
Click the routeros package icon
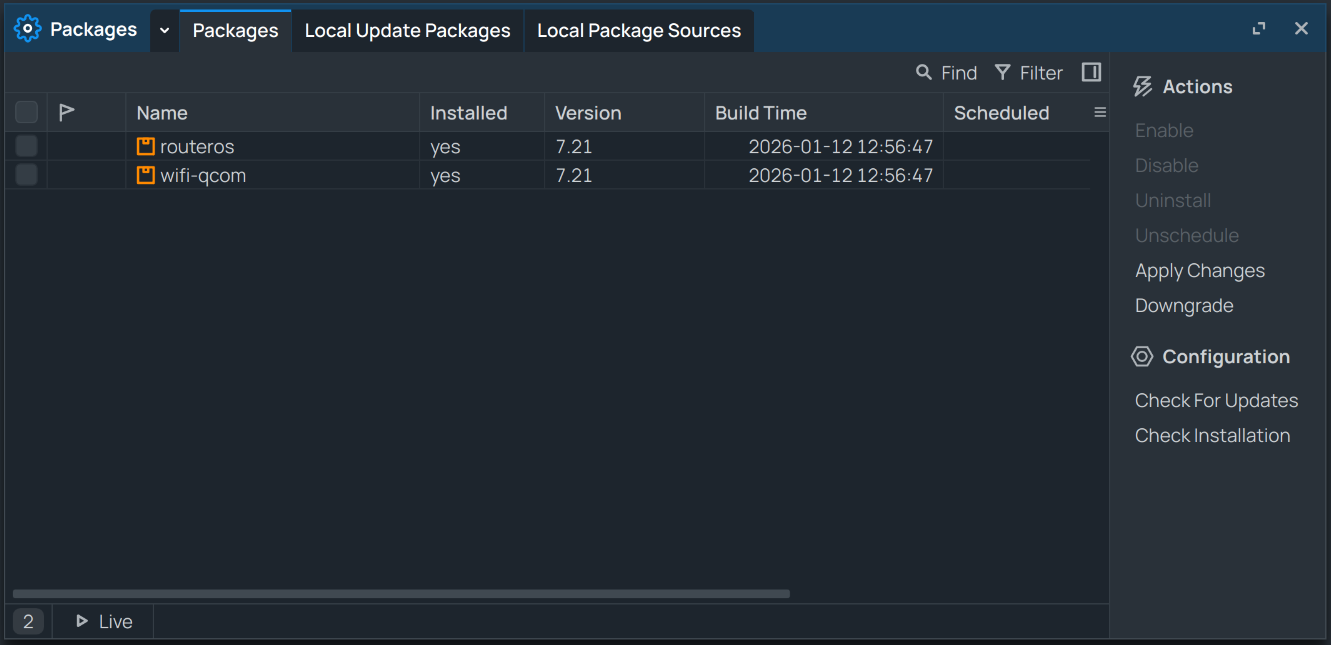click(x=146, y=147)
